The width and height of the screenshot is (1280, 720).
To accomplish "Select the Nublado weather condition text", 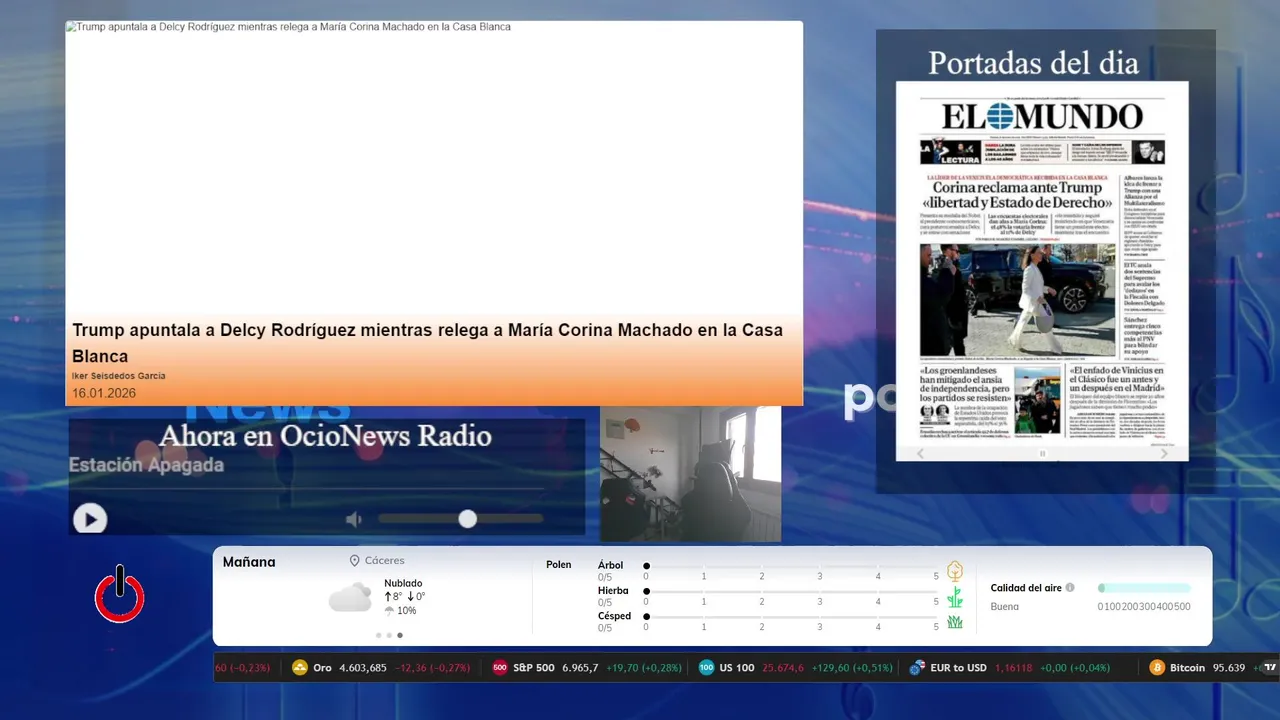I will [x=403, y=583].
